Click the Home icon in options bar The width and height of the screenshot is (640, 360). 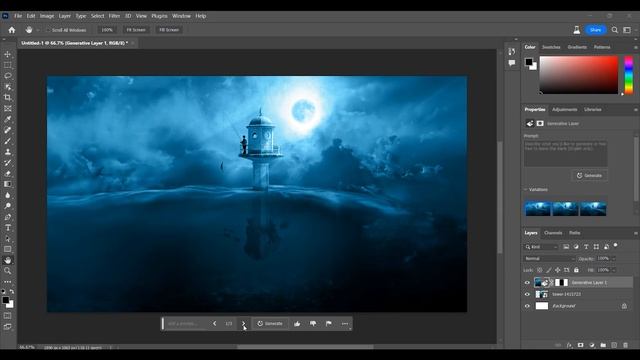[12, 30]
